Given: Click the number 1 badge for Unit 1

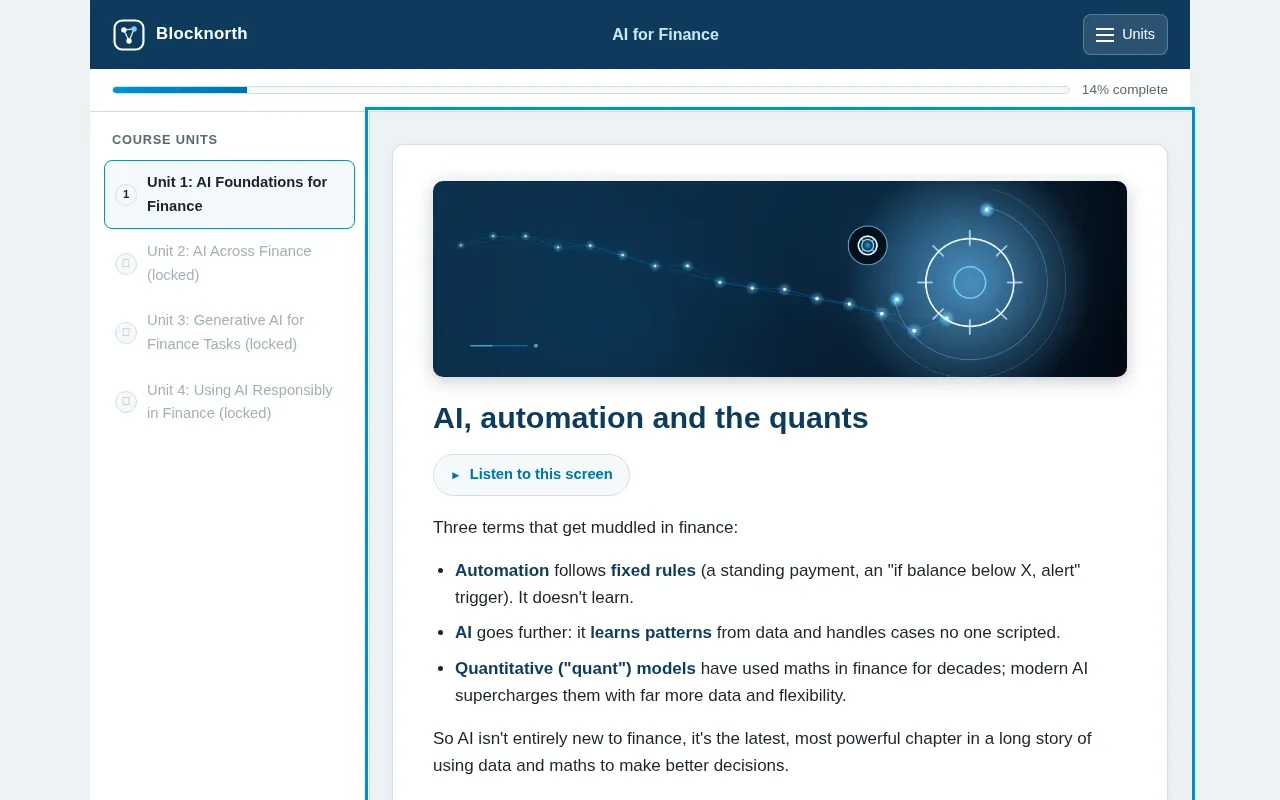Looking at the screenshot, I should tap(126, 194).
